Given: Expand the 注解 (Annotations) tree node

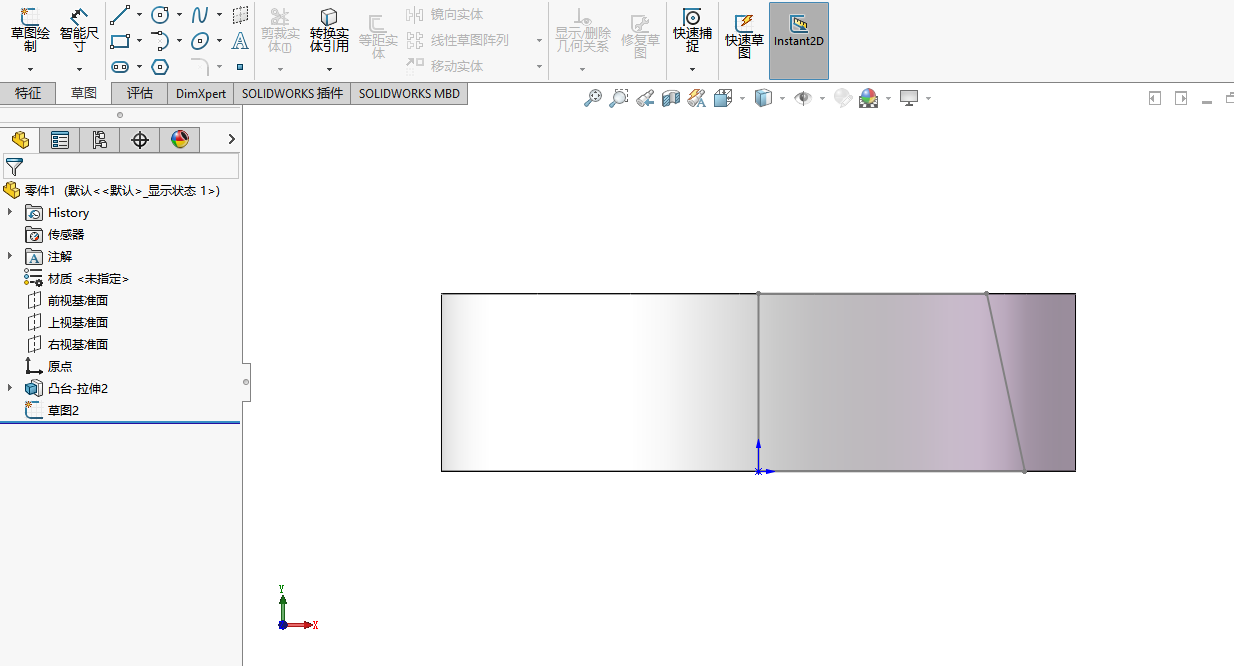Looking at the screenshot, I should pyautogui.click(x=10, y=256).
